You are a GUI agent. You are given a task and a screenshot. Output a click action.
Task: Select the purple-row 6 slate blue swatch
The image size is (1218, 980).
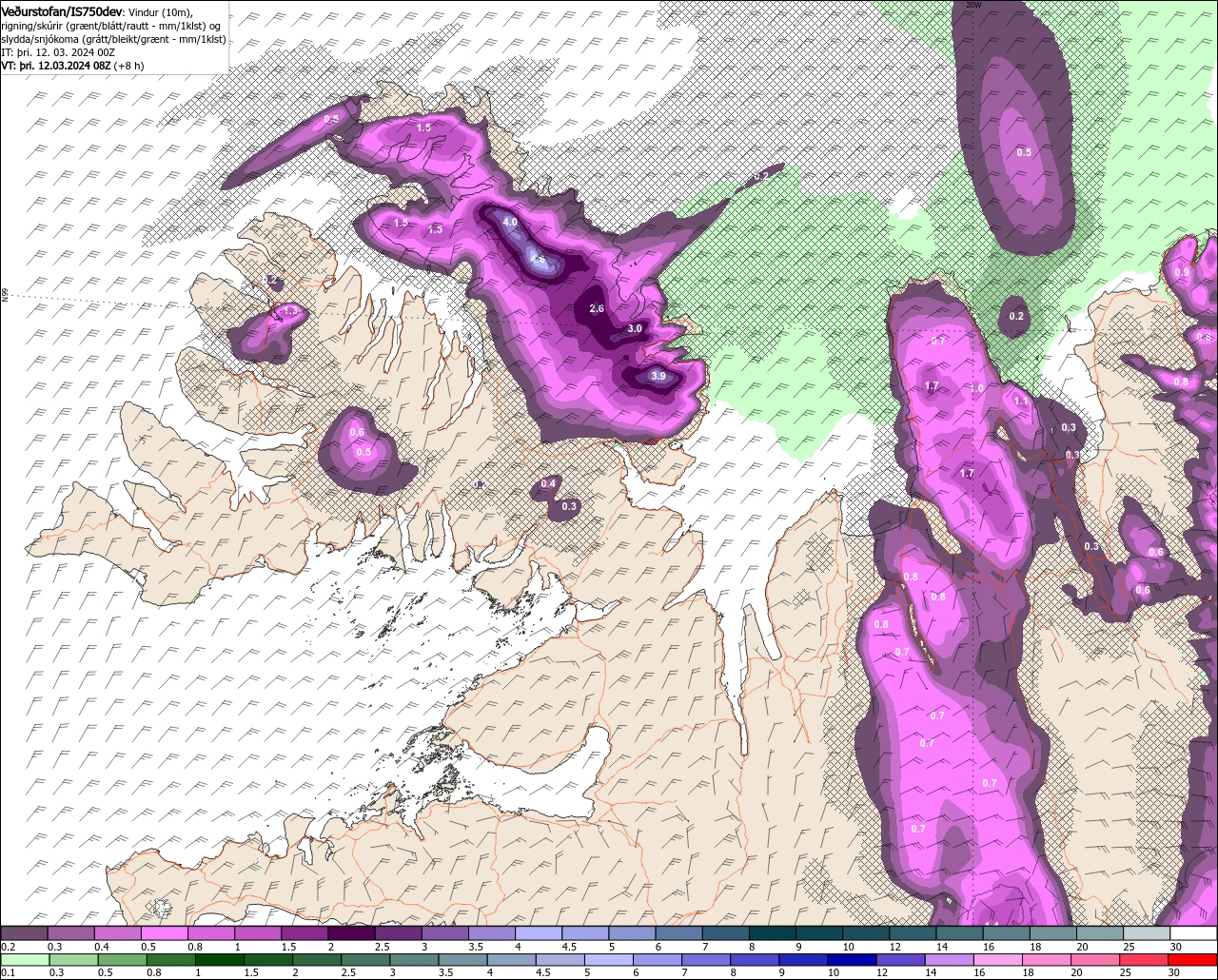[x=679, y=932]
